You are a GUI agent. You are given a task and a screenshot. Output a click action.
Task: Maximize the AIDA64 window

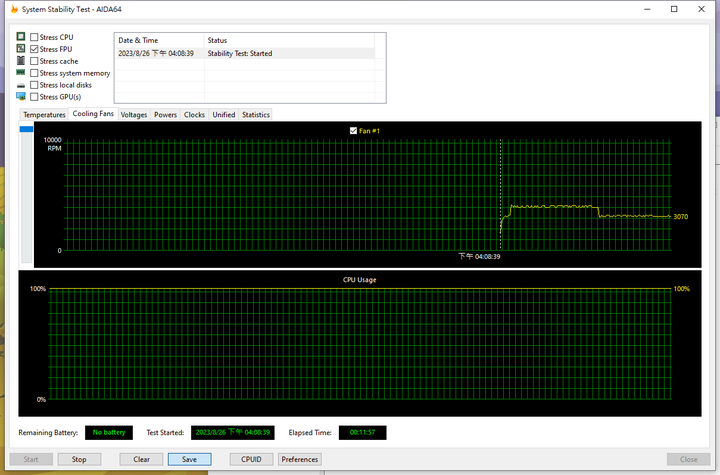tap(674, 9)
